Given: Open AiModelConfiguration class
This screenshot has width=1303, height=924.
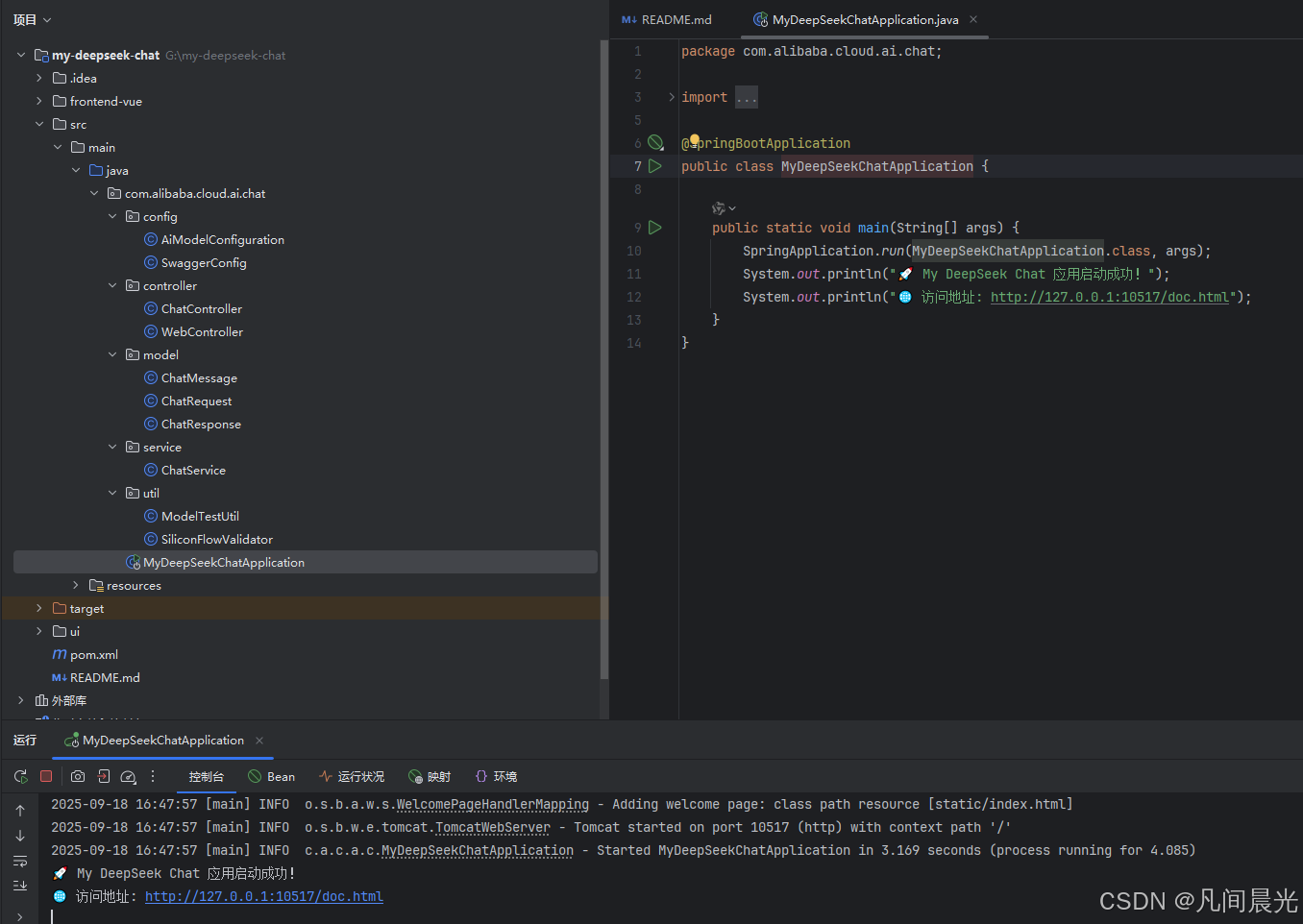Looking at the screenshot, I should click(223, 239).
